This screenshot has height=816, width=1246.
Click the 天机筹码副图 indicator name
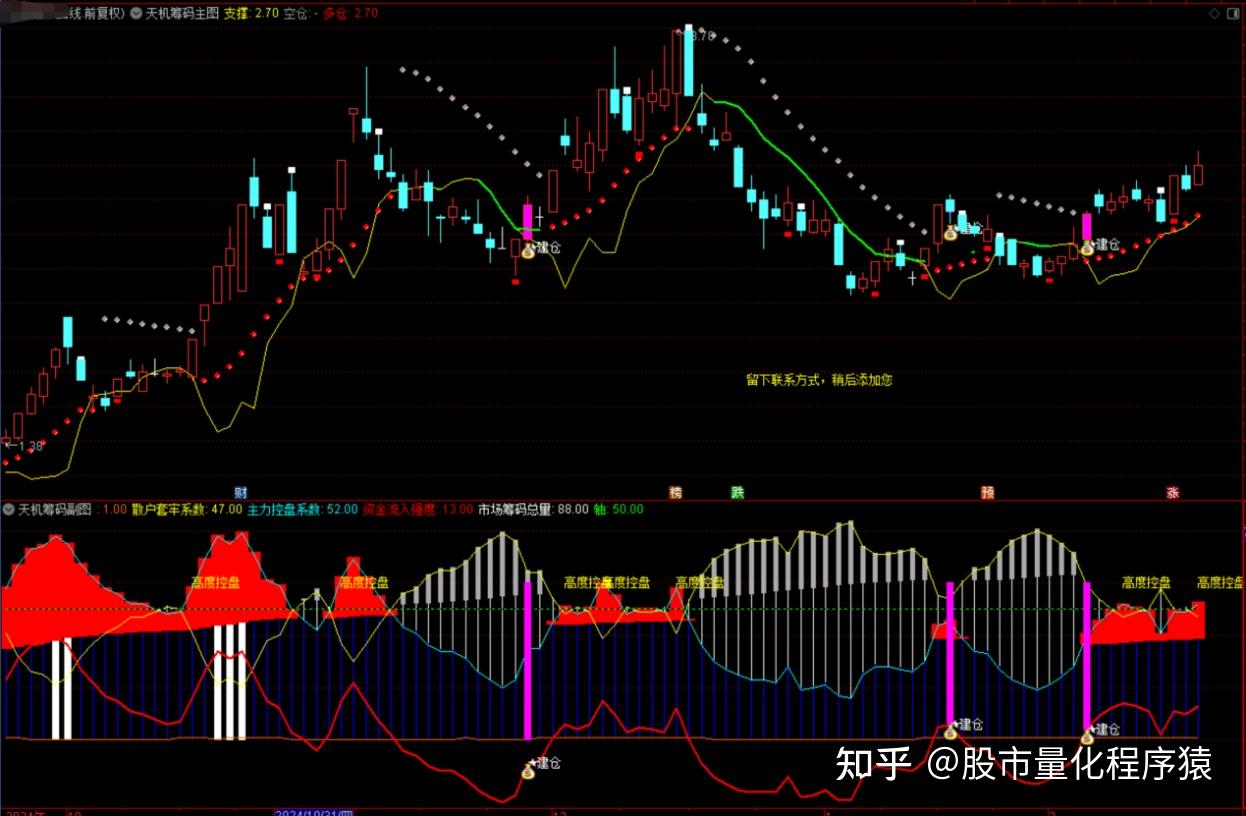click(x=54, y=509)
